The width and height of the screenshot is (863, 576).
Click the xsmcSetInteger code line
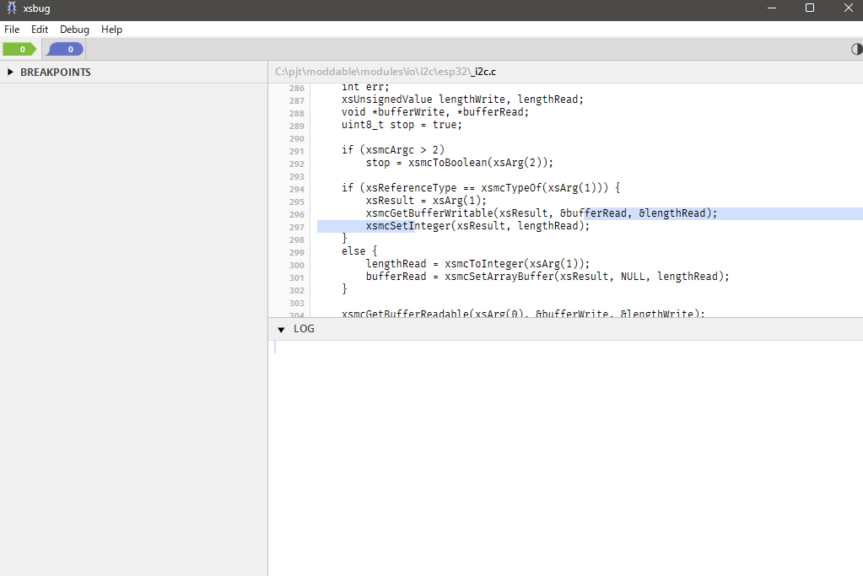click(x=477, y=226)
